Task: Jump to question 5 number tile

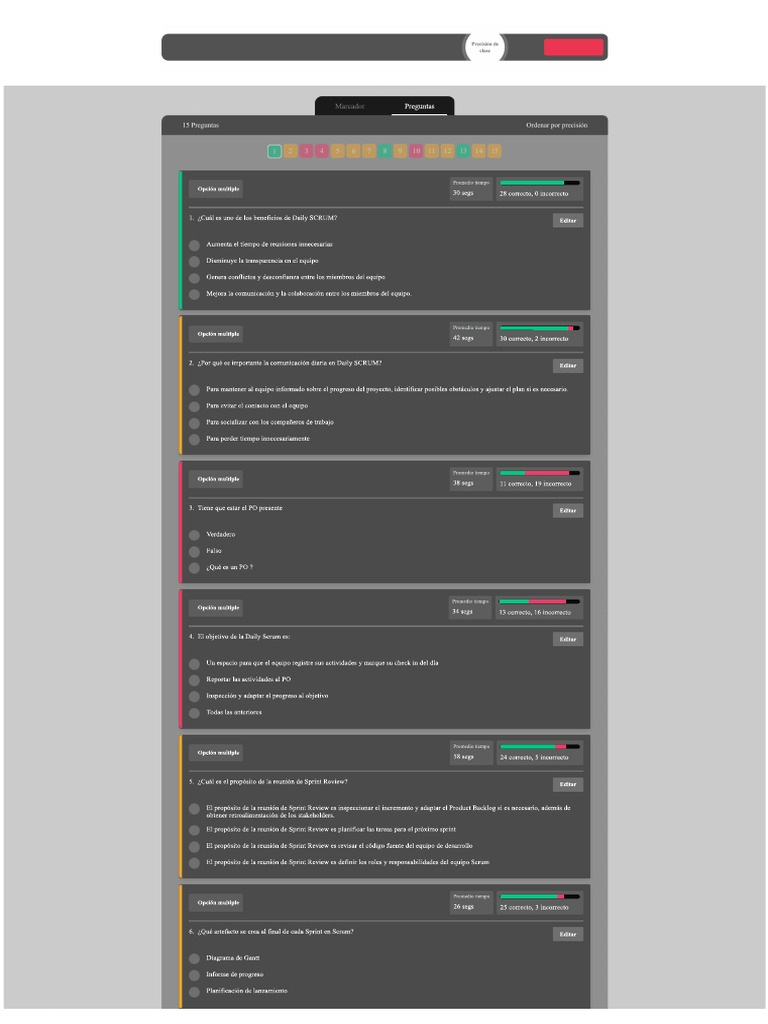Action: (337, 151)
